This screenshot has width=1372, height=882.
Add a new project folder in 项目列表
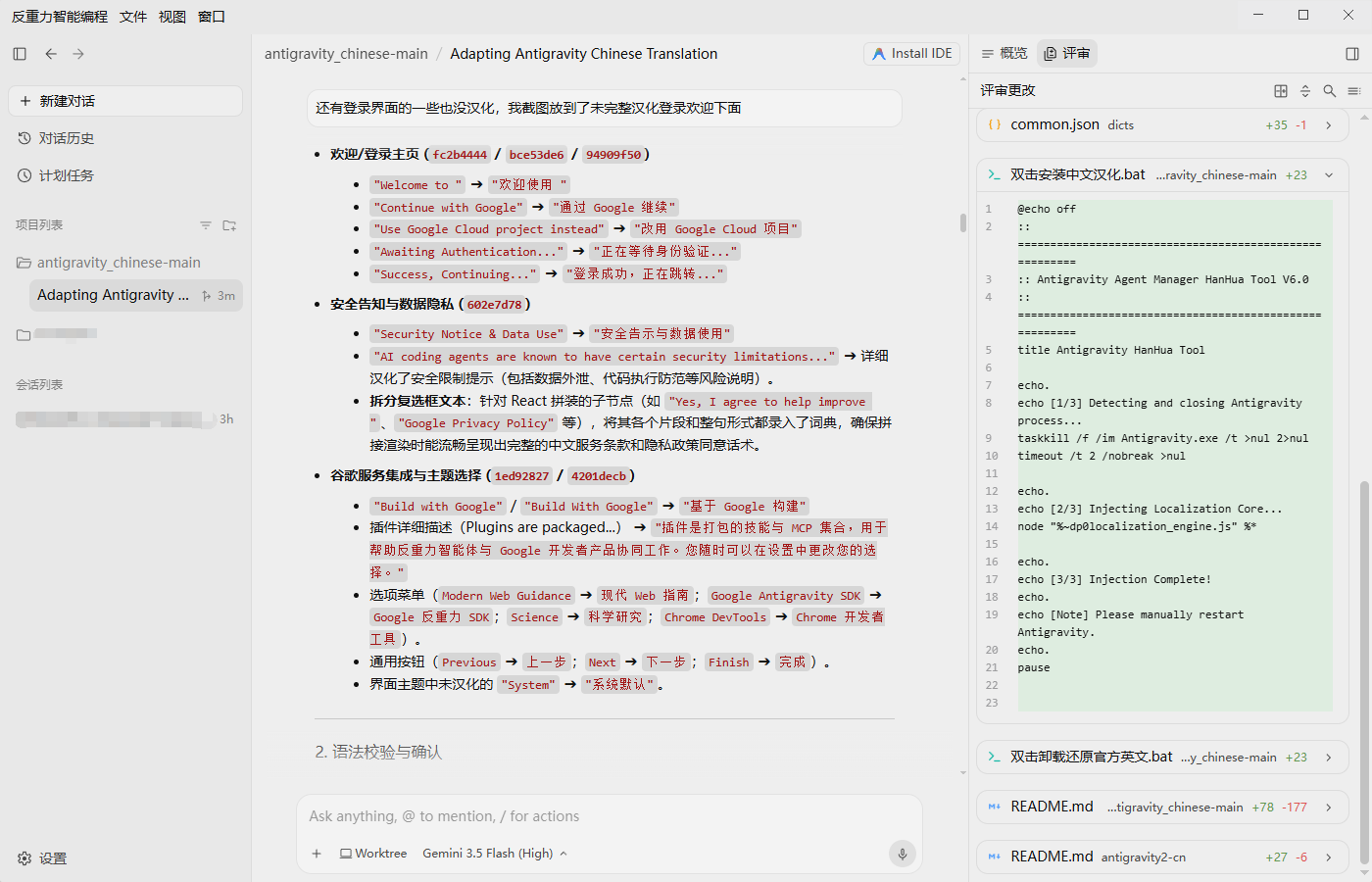229,225
